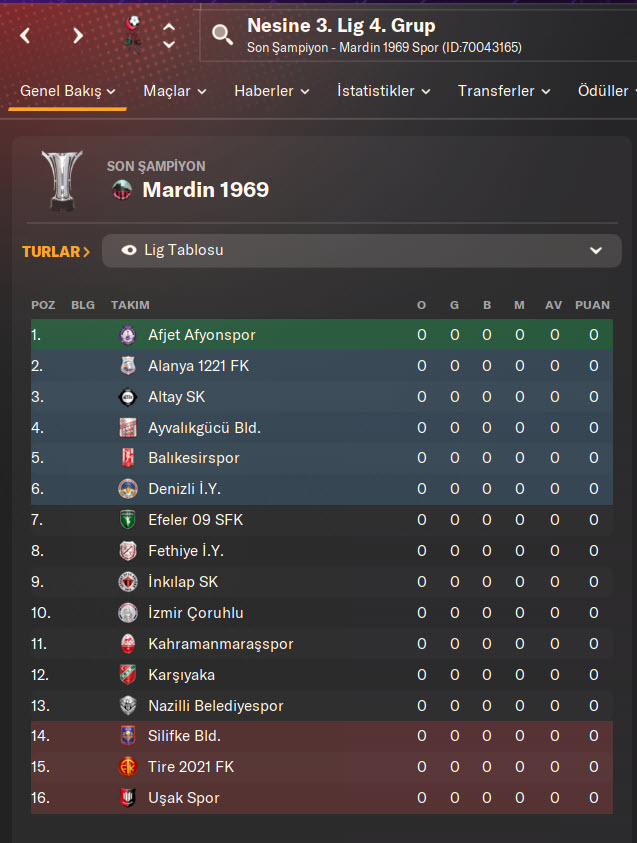
Task: Click the Haberler menu
Action: click(x=271, y=91)
